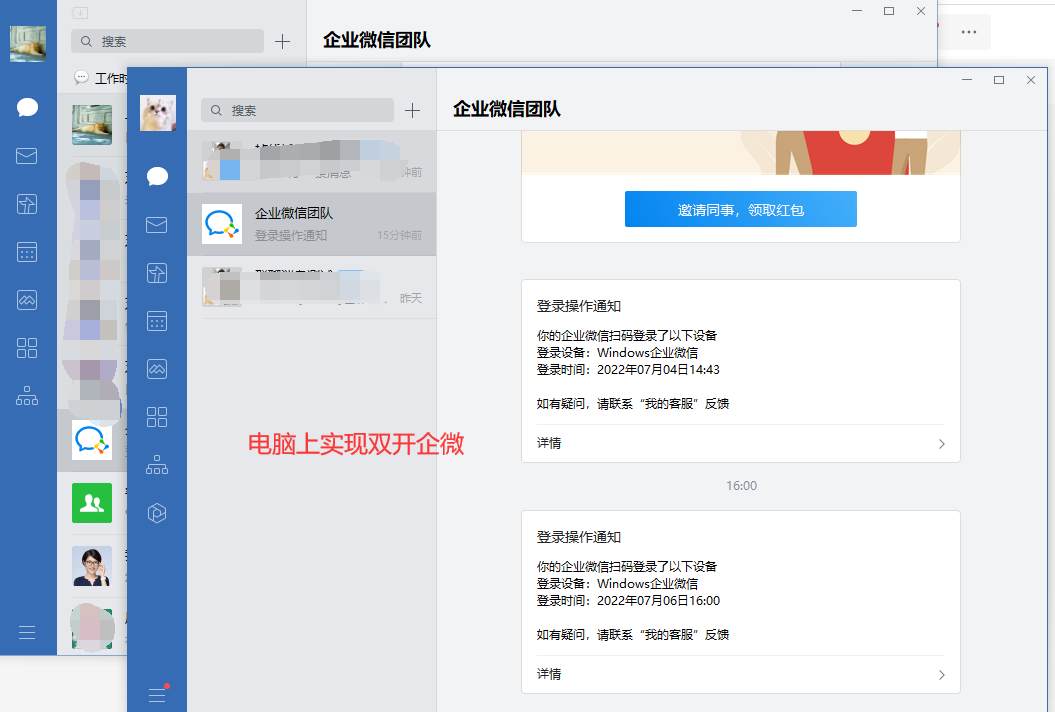The width and height of the screenshot is (1055, 712).
Task: Open Meeting icon in back window sidebar
Action: pyautogui.click(x=27, y=300)
